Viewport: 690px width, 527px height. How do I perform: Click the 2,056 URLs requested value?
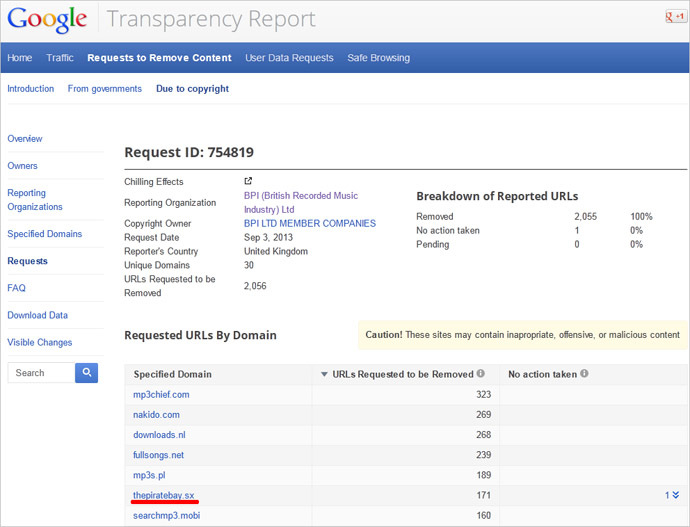(x=255, y=286)
